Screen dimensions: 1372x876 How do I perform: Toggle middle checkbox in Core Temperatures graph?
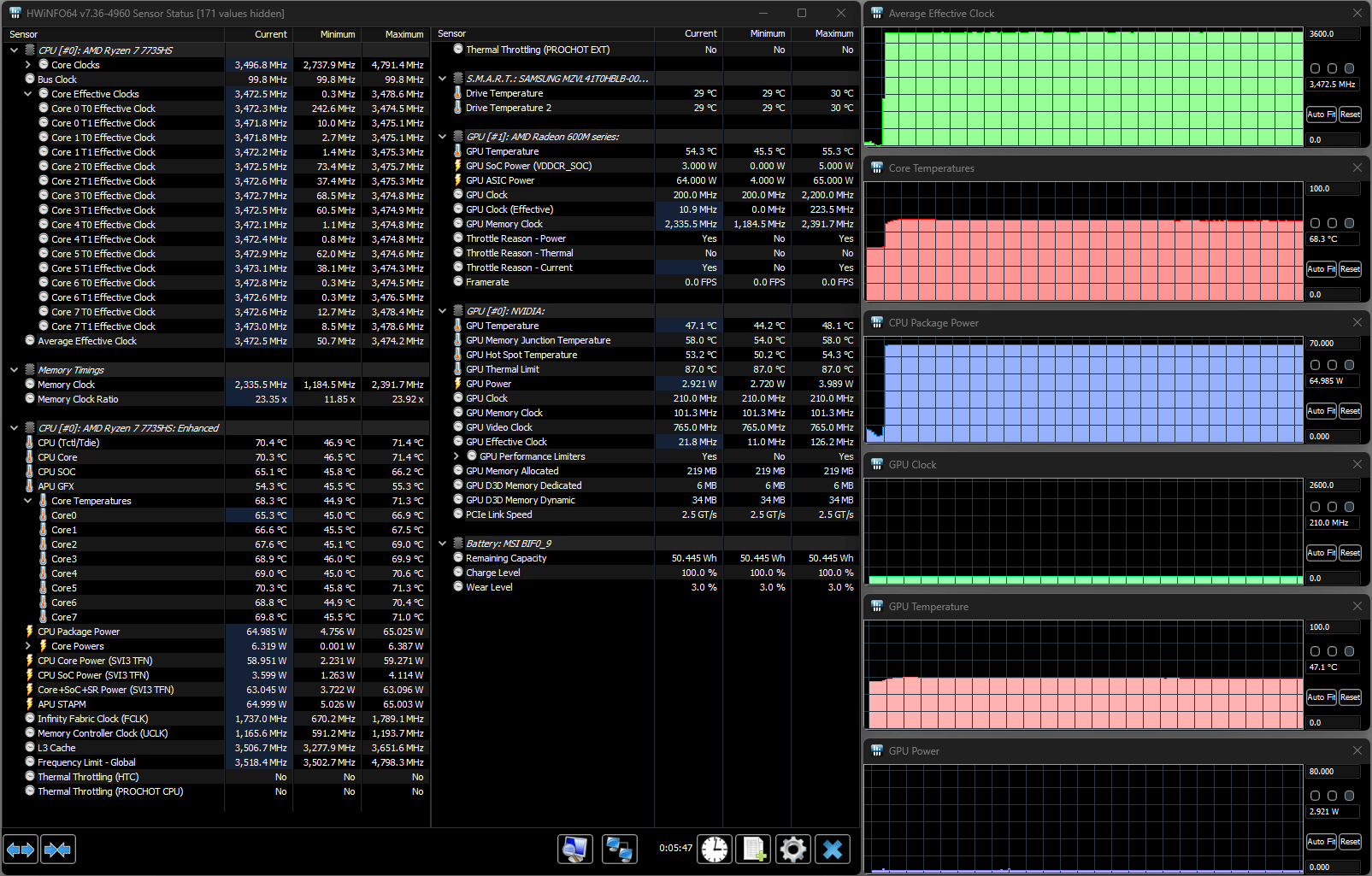coord(1332,223)
